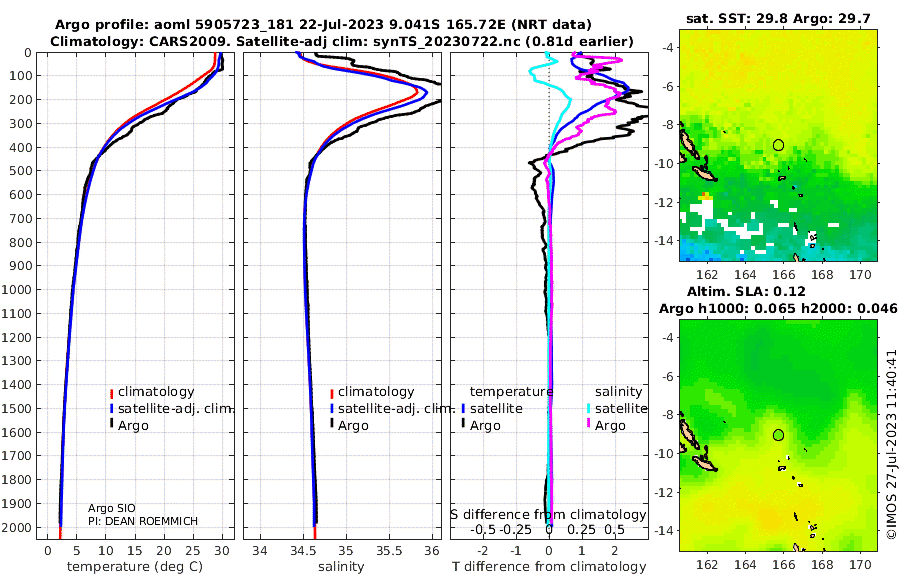Image resolution: width=900 pixels, height=580 pixels.
Task: Click the depth axis tick '500'
Action: [22, 171]
